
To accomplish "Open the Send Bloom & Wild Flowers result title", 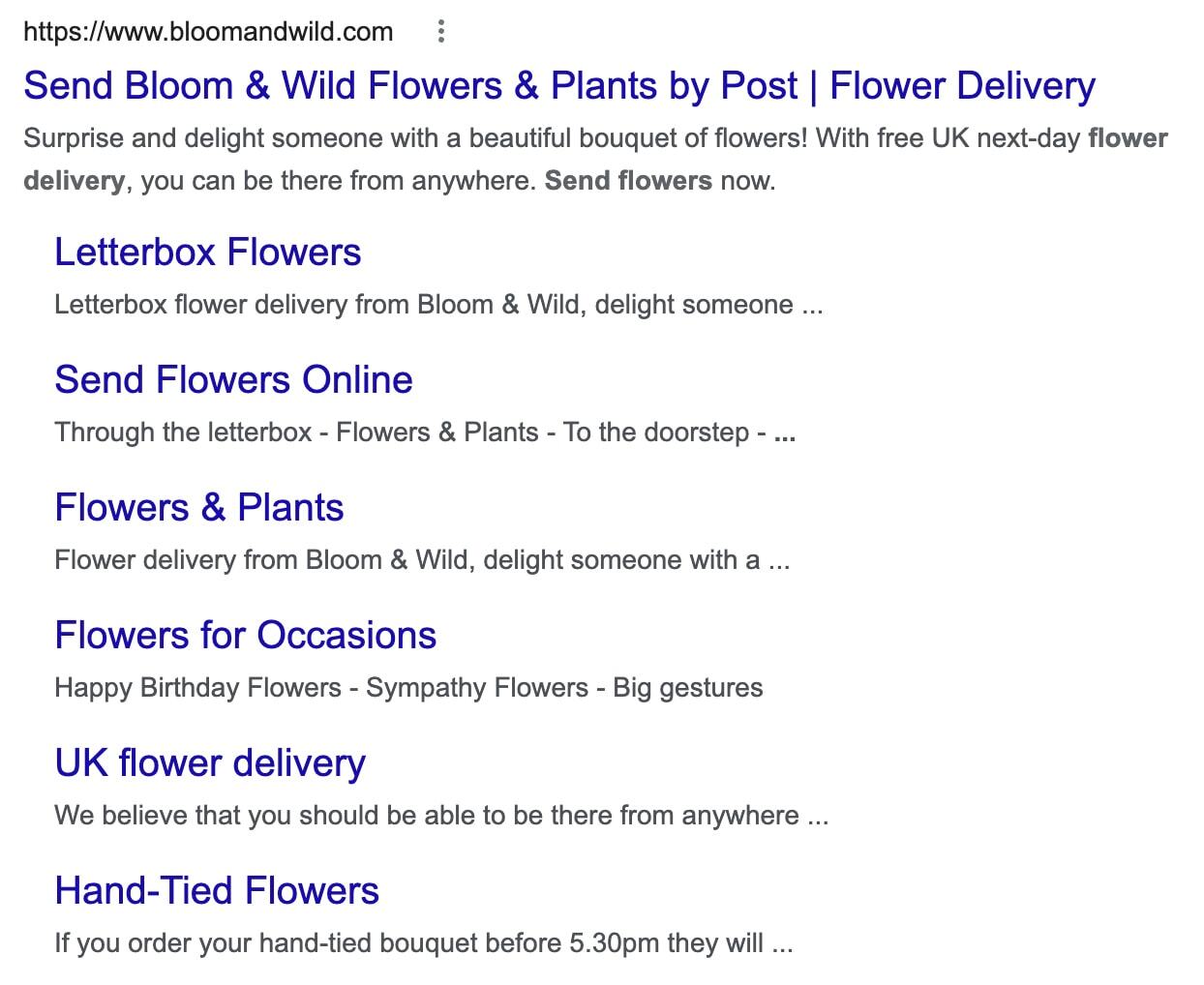I will point(558,86).
